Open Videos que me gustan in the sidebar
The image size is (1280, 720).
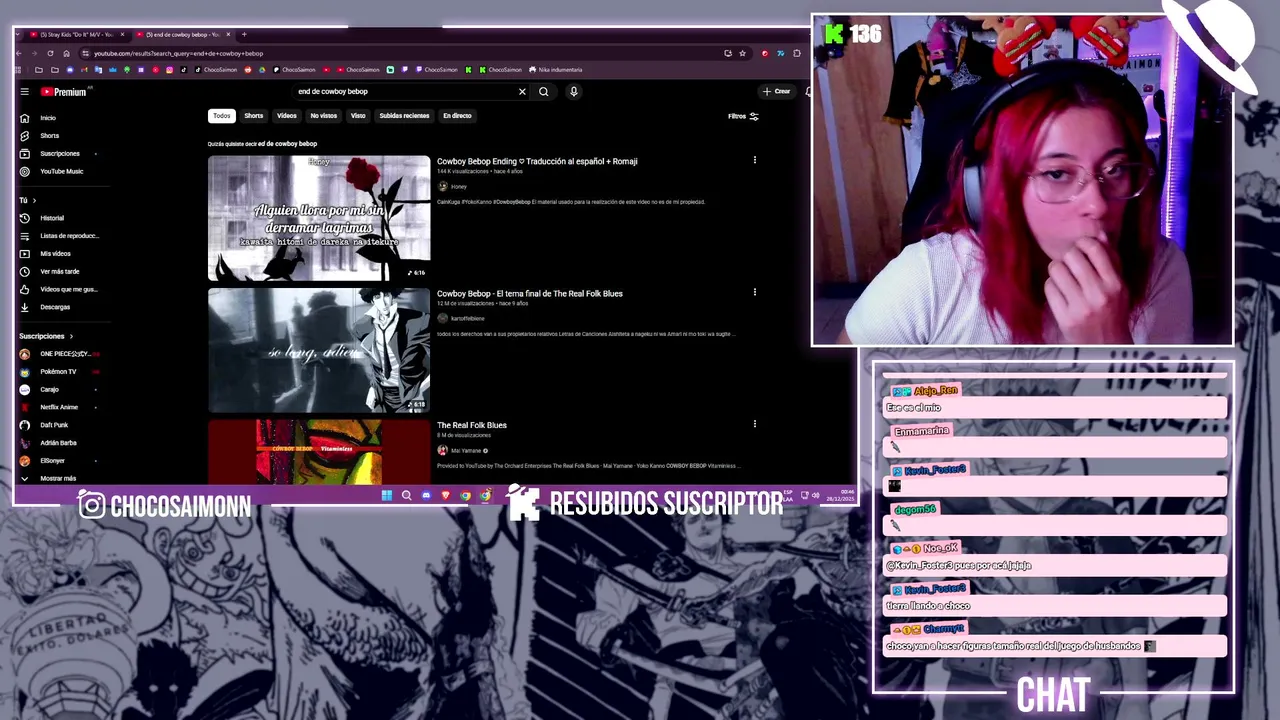tap(58, 289)
